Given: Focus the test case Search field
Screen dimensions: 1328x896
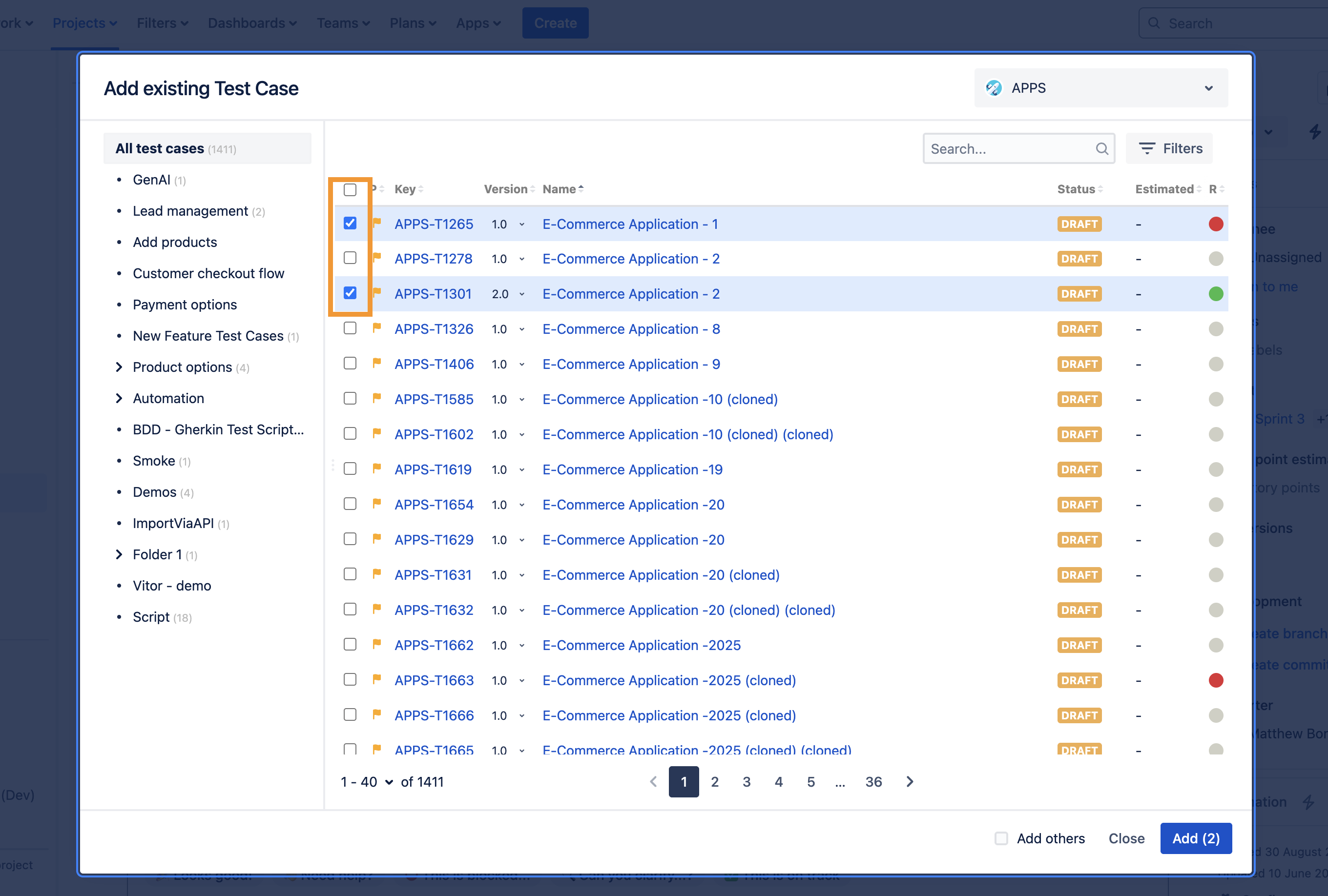Looking at the screenshot, I should coord(1009,149).
